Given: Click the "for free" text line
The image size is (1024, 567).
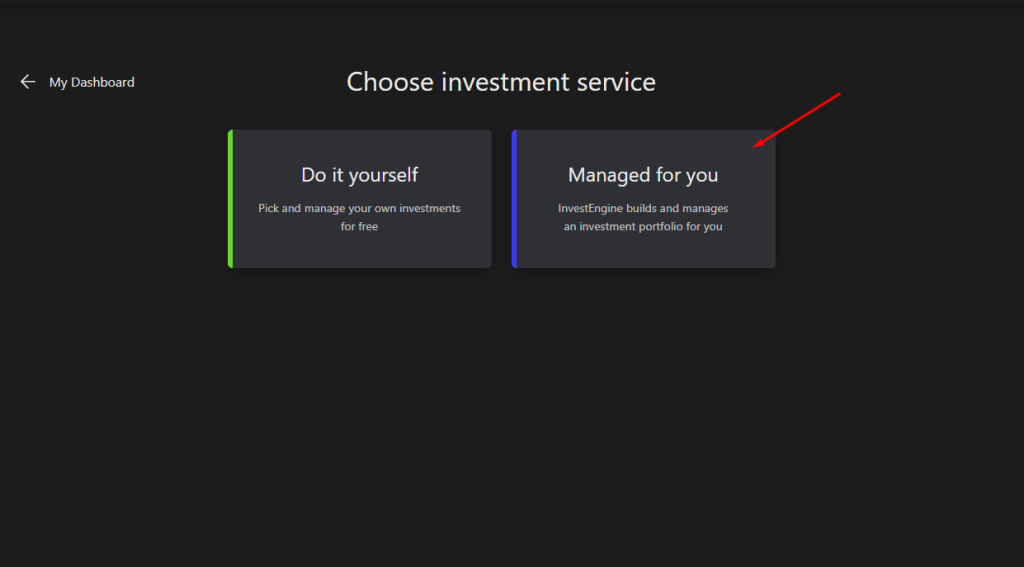Looking at the screenshot, I should [x=360, y=226].
